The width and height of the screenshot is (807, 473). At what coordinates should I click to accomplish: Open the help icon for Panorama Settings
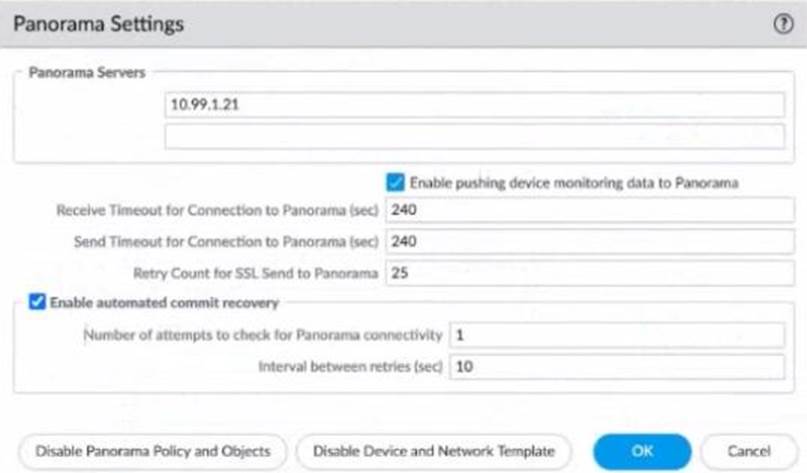tap(784, 25)
